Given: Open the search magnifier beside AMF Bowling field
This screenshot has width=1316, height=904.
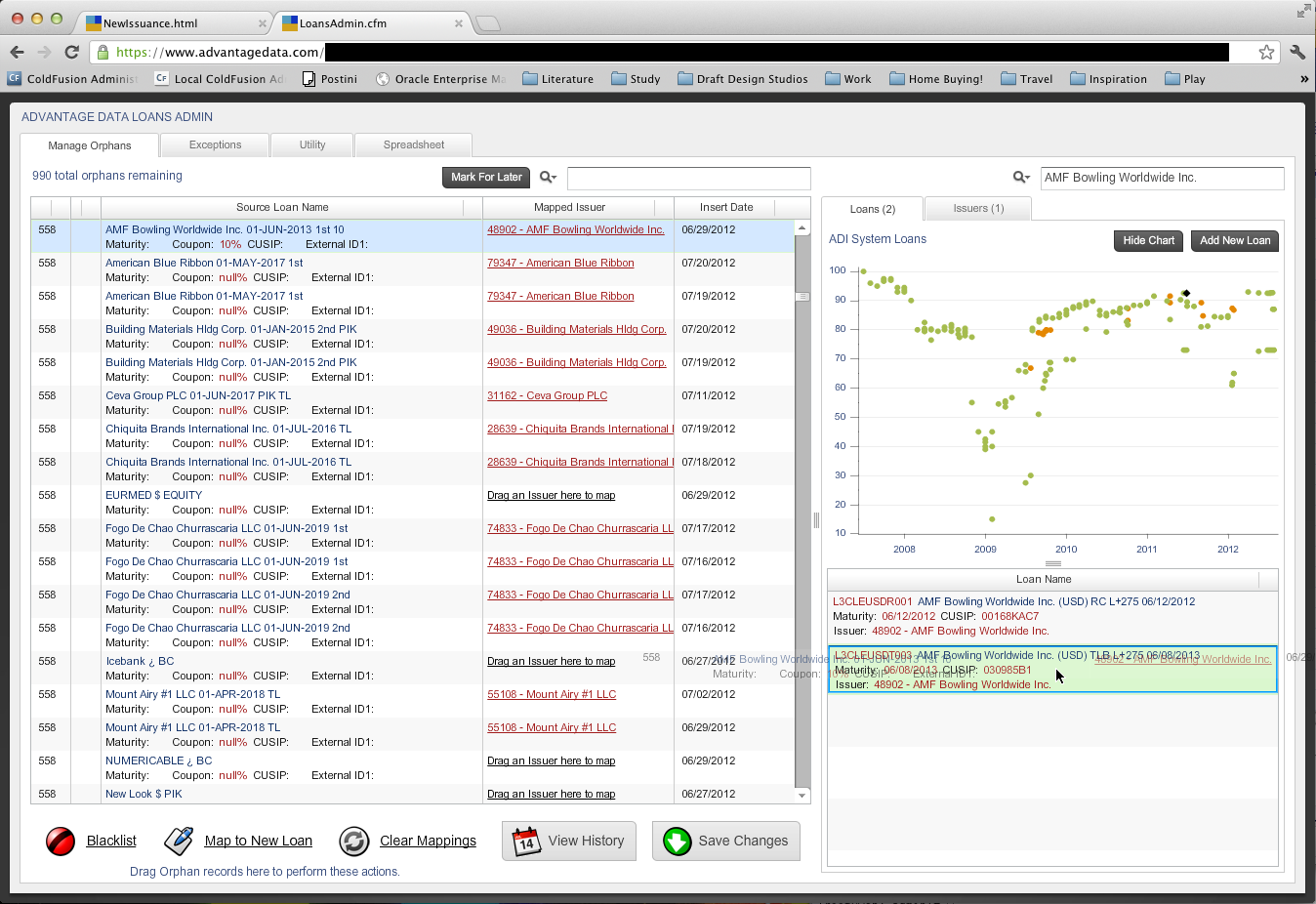Looking at the screenshot, I should tap(1021, 177).
